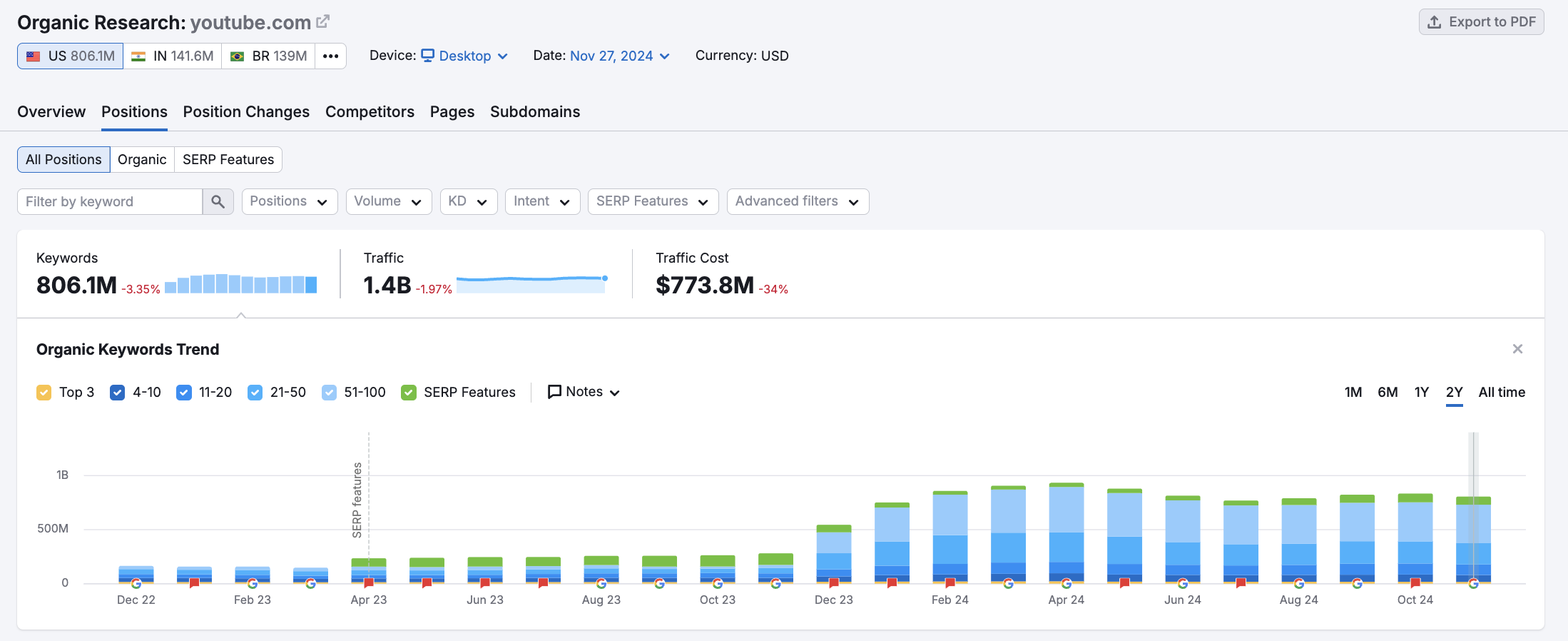Select the Organic toggle

pos(142,159)
